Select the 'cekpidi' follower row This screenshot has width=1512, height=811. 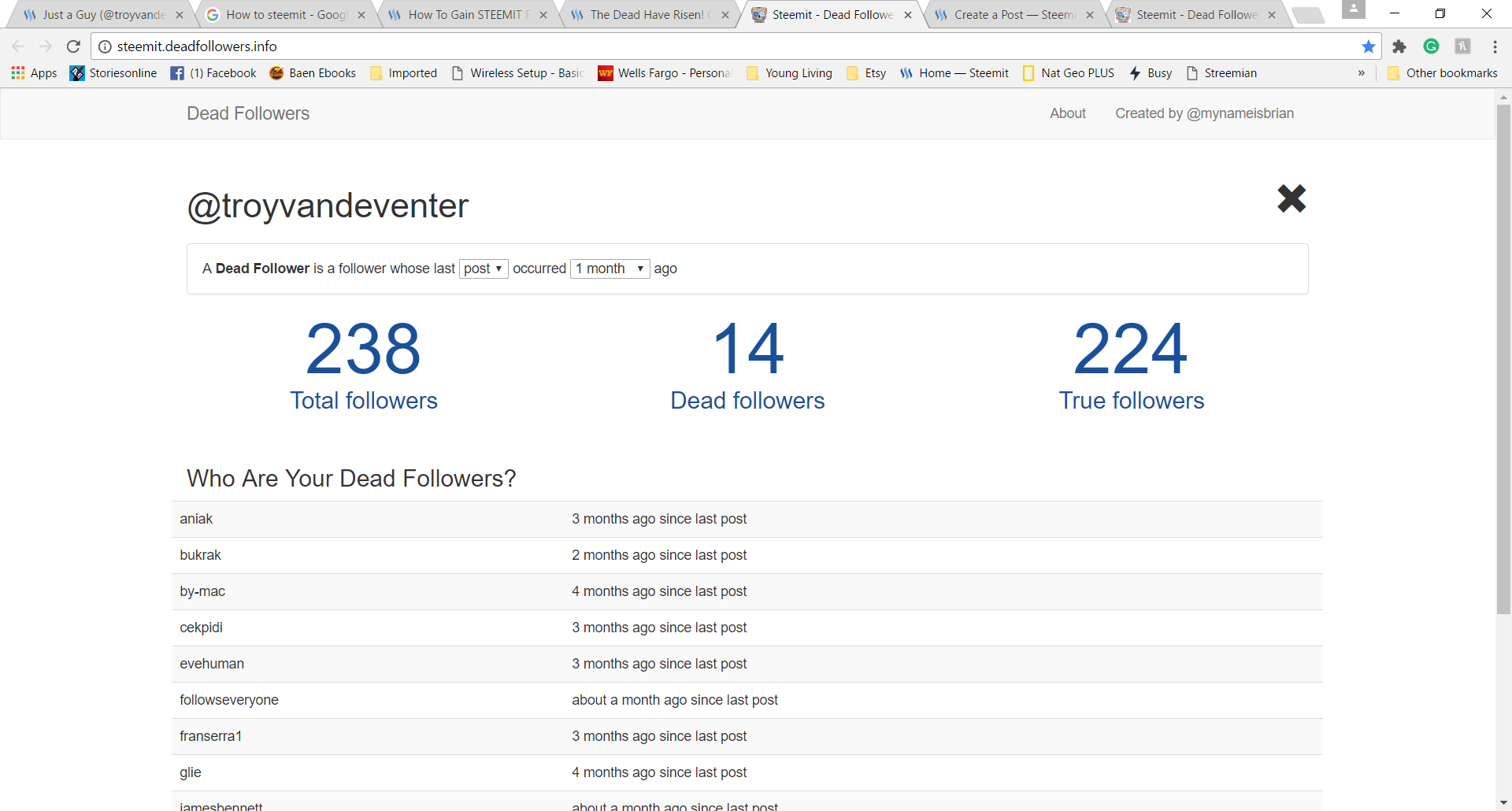(x=747, y=628)
